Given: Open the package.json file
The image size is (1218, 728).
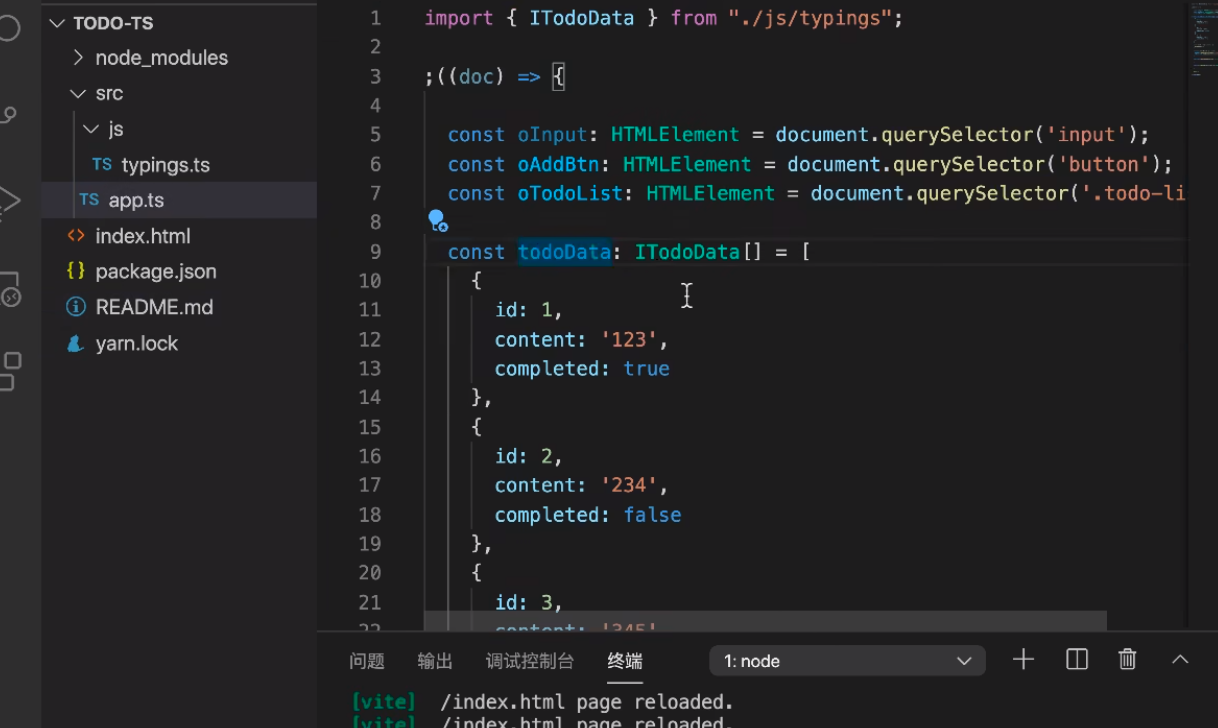Looking at the screenshot, I should [156, 271].
